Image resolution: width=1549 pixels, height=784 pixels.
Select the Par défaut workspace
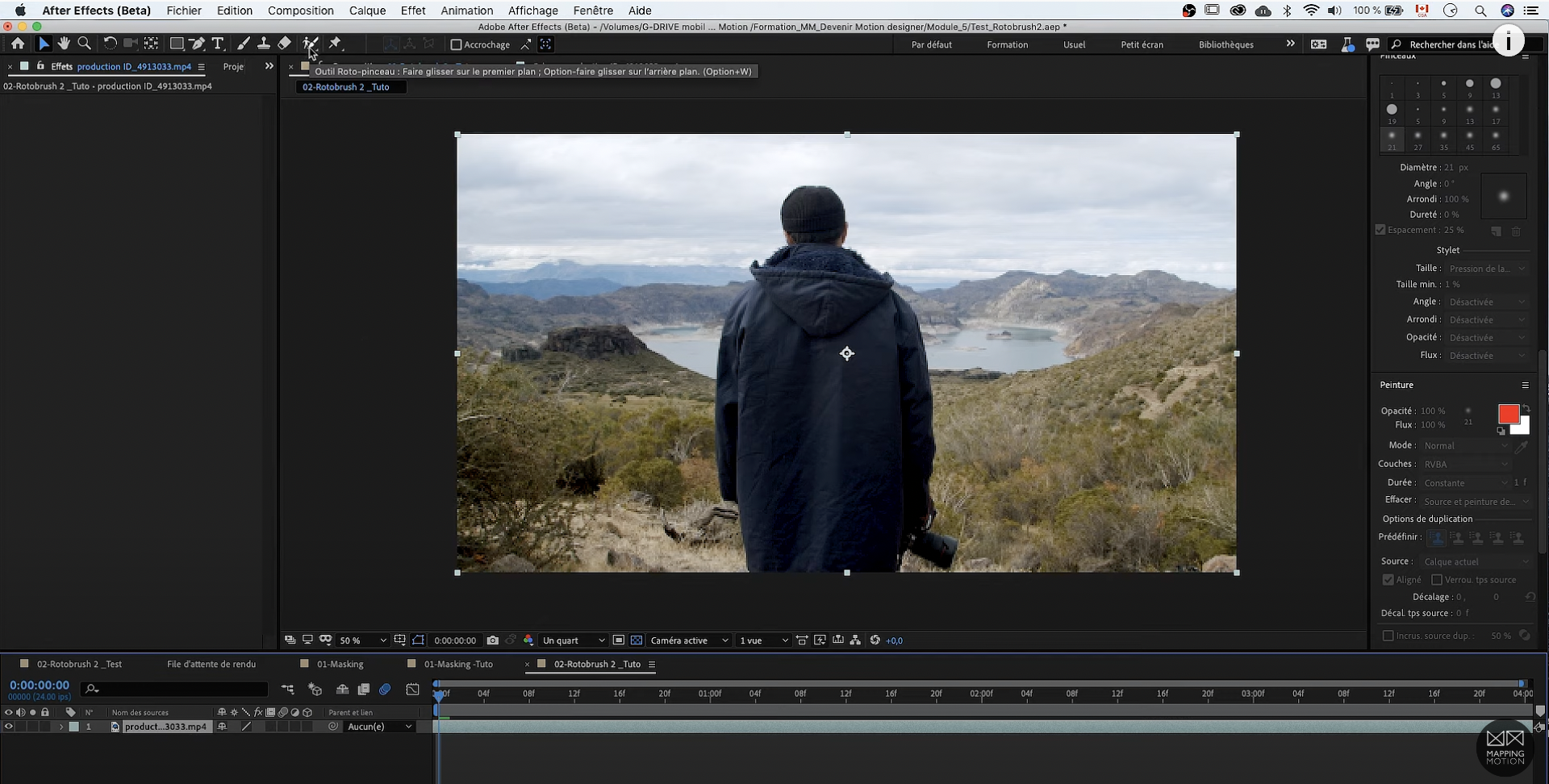[931, 44]
